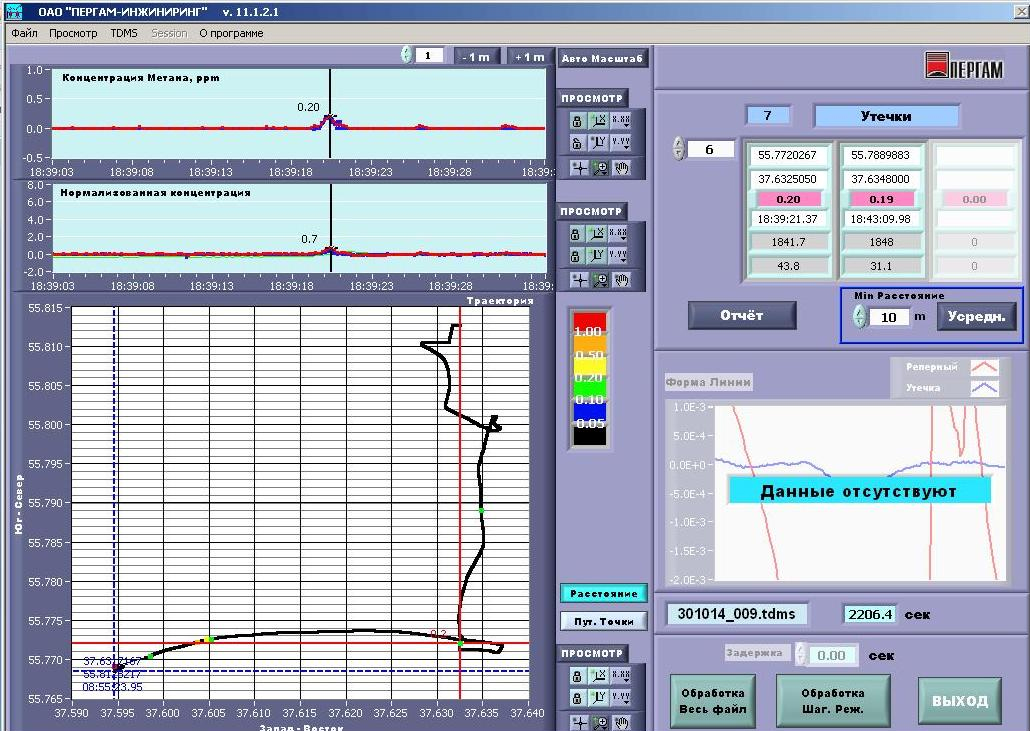Viewport: 1030px width, 731px height.
Task: Click the Авто Масштаб button
Action: pos(602,58)
